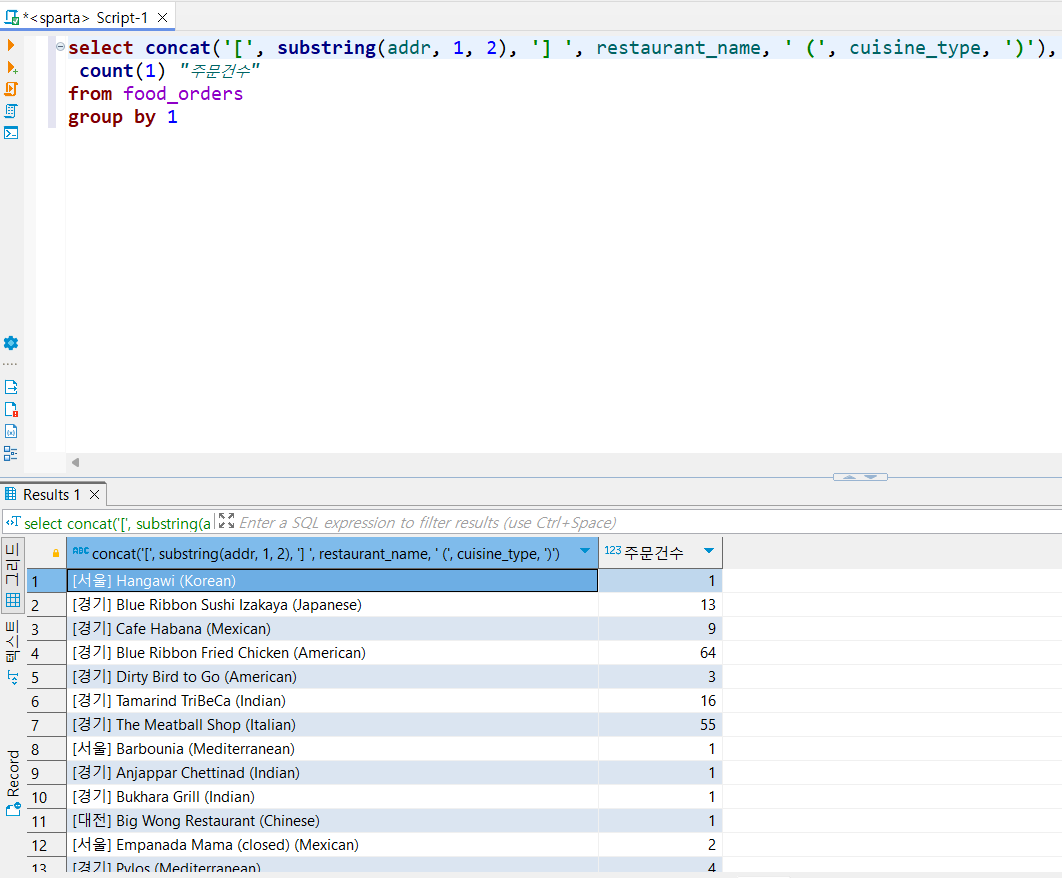The height and width of the screenshot is (878, 1062).
Task: Close the Results 1 tab
Action: (x=95, y=495)
